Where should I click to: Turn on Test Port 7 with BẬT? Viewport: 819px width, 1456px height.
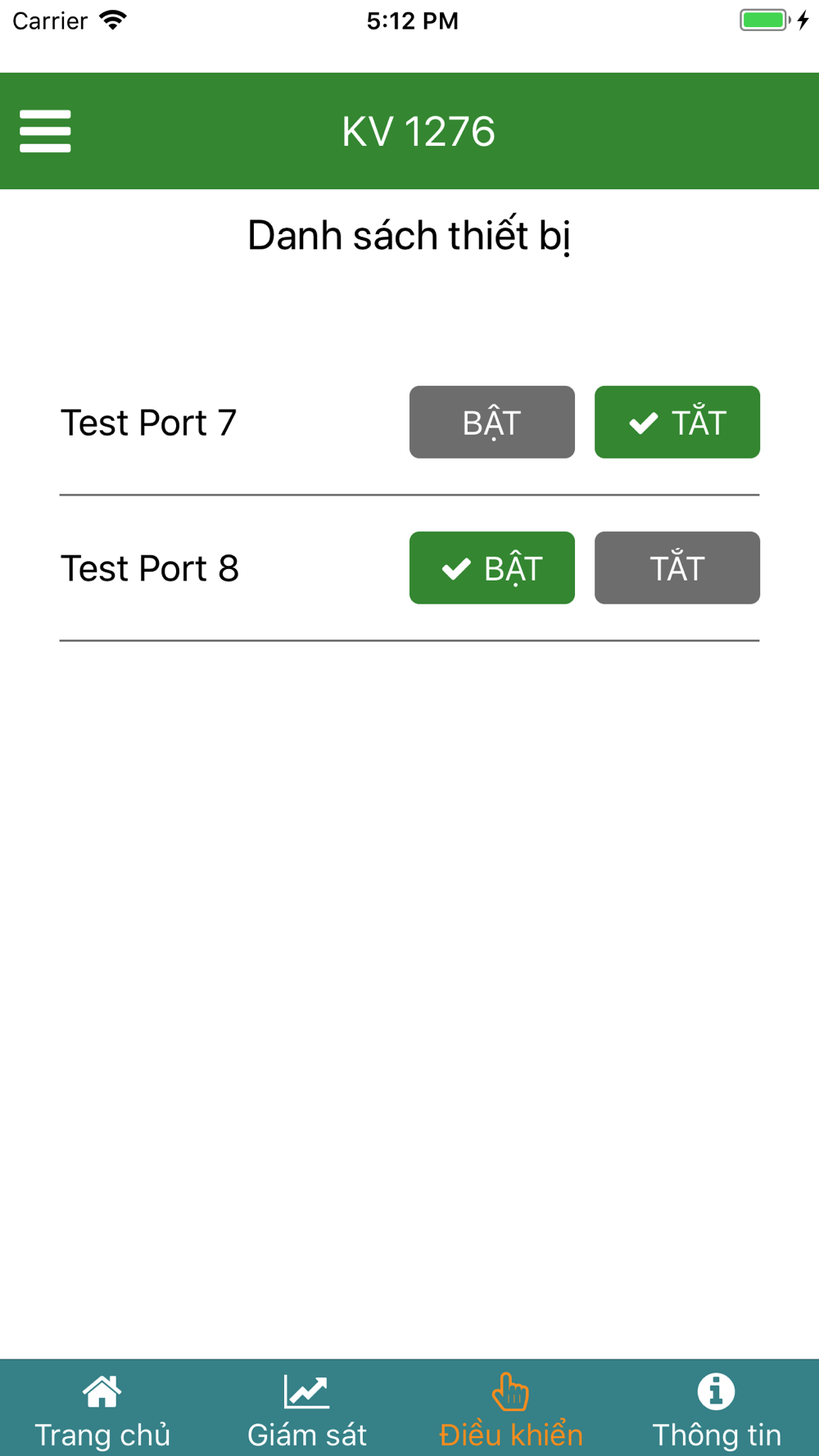click(x=492, y=422)
